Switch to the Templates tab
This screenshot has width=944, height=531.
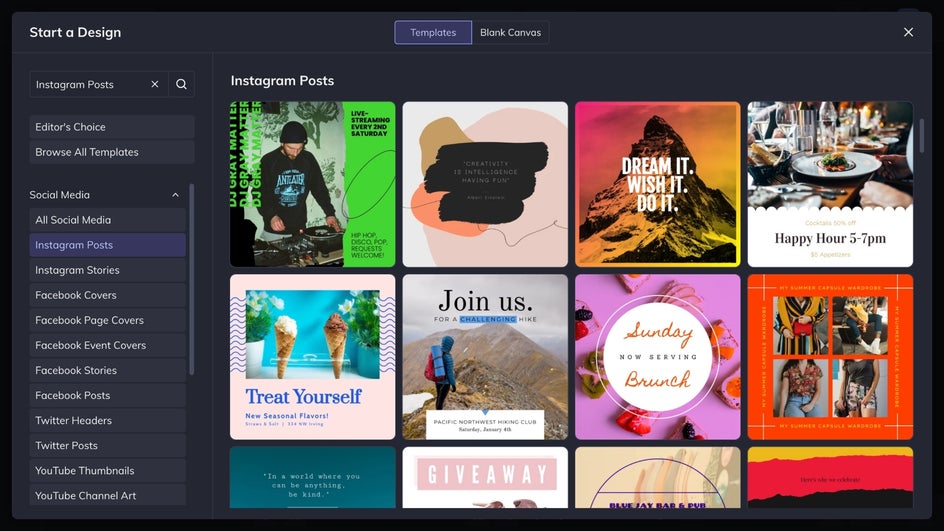click(433, 33)
